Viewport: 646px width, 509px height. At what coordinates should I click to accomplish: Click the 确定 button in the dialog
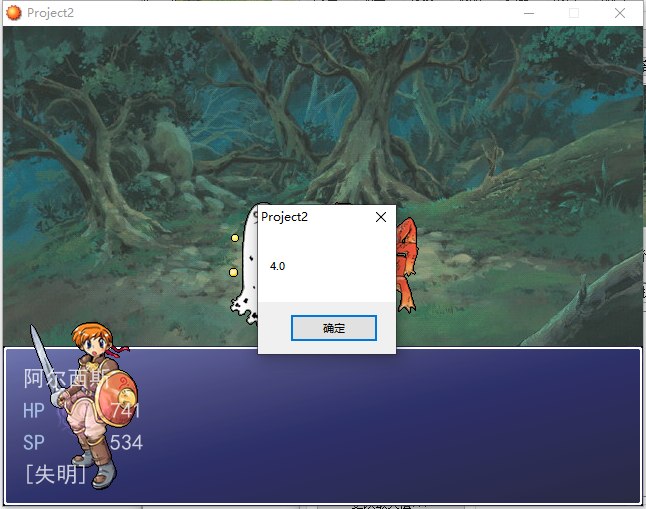[x=334, y=328]
